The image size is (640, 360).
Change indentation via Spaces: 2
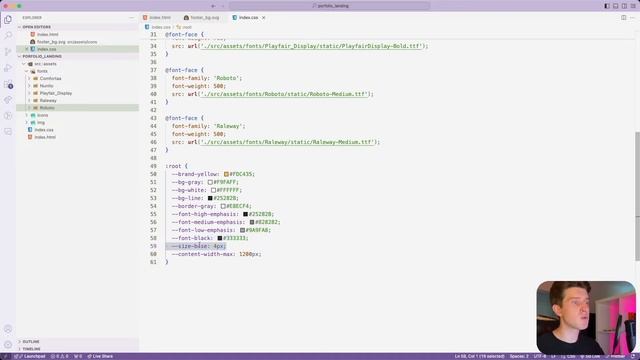[x=519, y=356]
